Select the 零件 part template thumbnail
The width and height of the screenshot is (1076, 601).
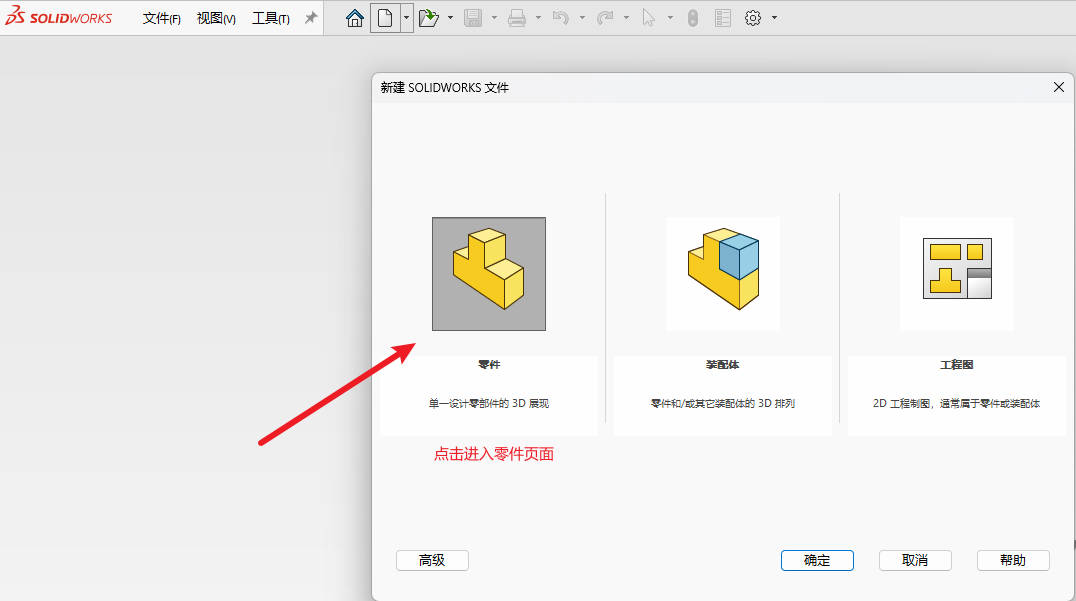click(489, 274)
